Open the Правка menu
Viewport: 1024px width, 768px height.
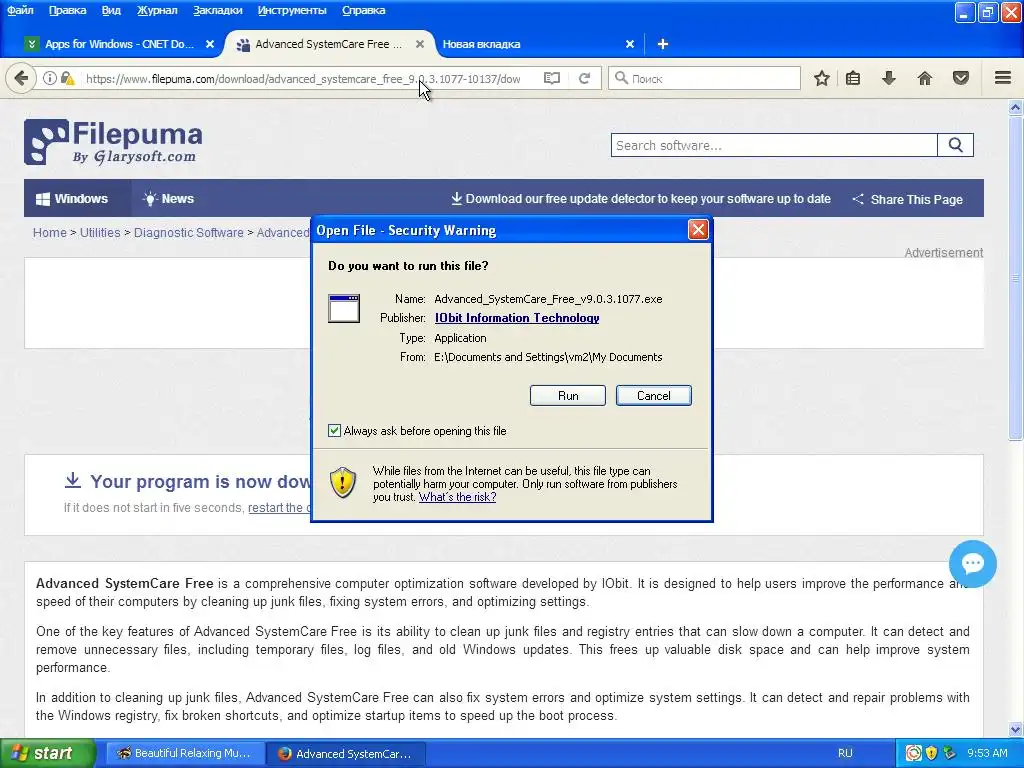[67, 10]
